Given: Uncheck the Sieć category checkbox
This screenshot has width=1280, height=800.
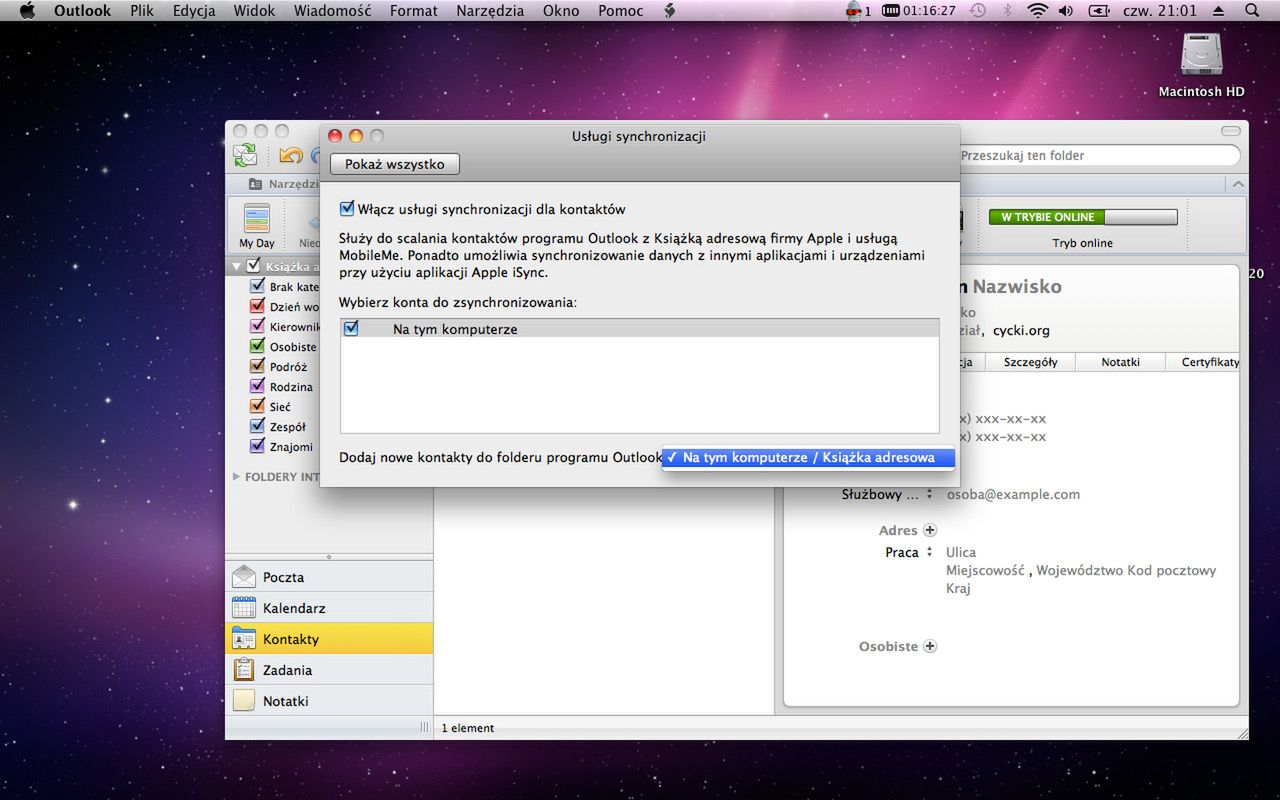Looking at the screenshot, I should pyautogui.click(x=257, y=407).
